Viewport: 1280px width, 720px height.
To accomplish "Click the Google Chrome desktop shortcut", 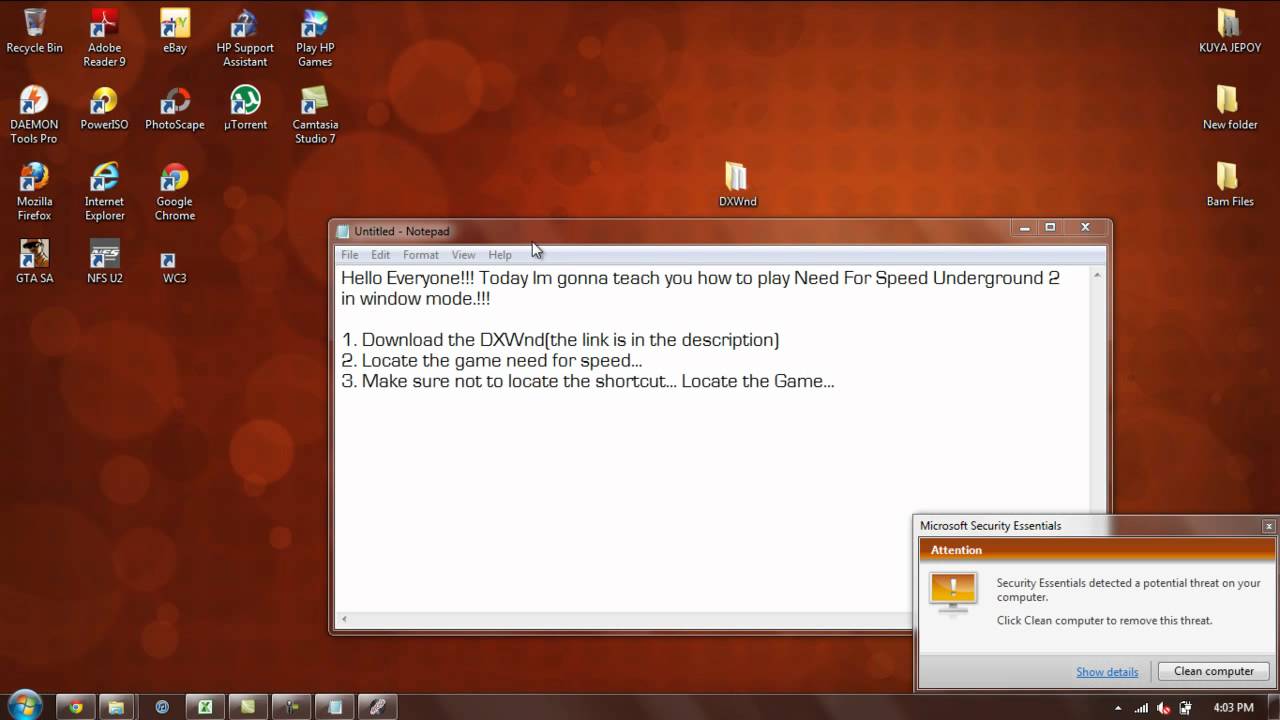I will coord(175,192).
